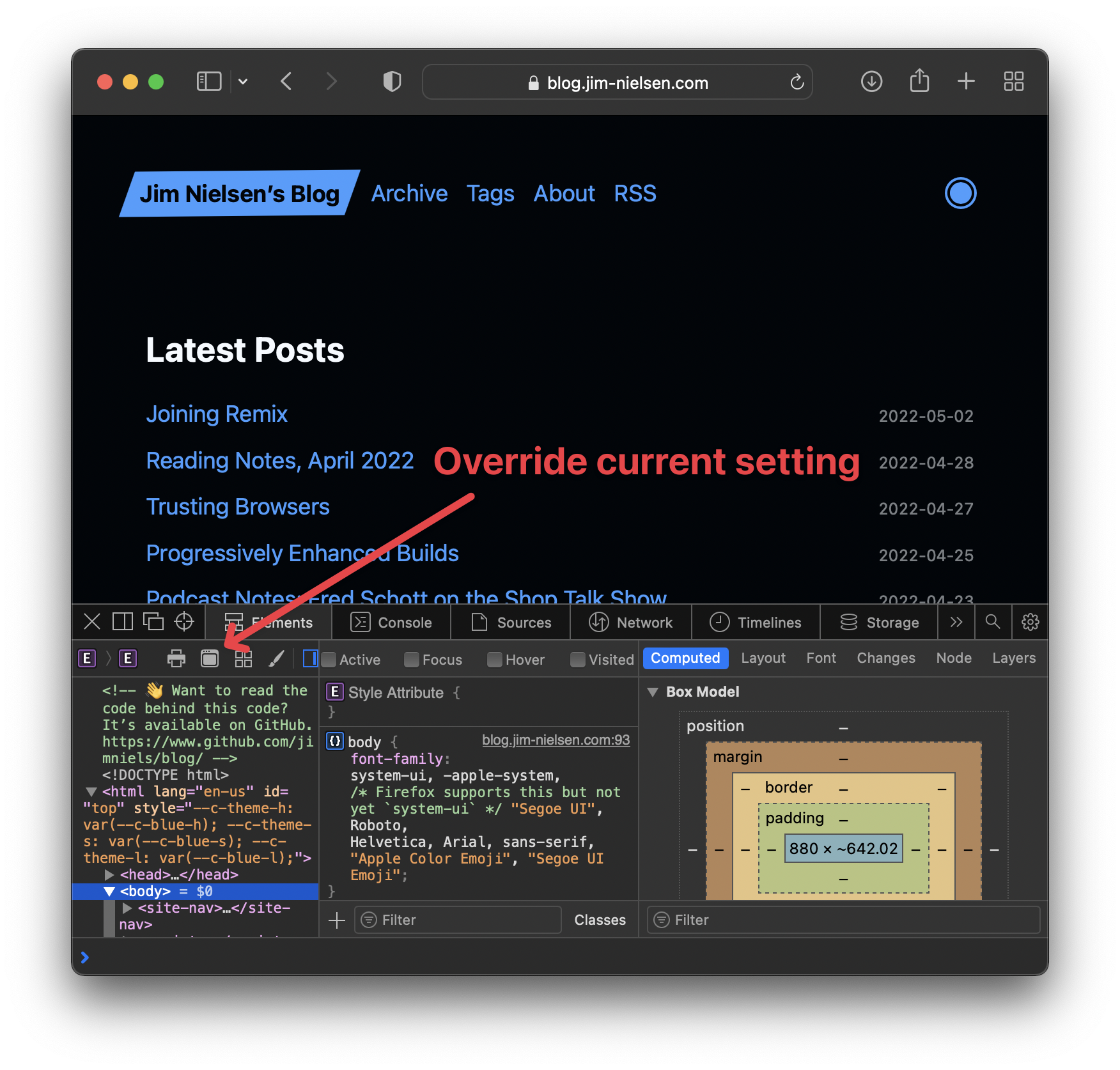The height and width of the screenshot is (1070, 1120).
Task: Open inspector search with the magnifier icon
Action: click(x=993, y=622)
